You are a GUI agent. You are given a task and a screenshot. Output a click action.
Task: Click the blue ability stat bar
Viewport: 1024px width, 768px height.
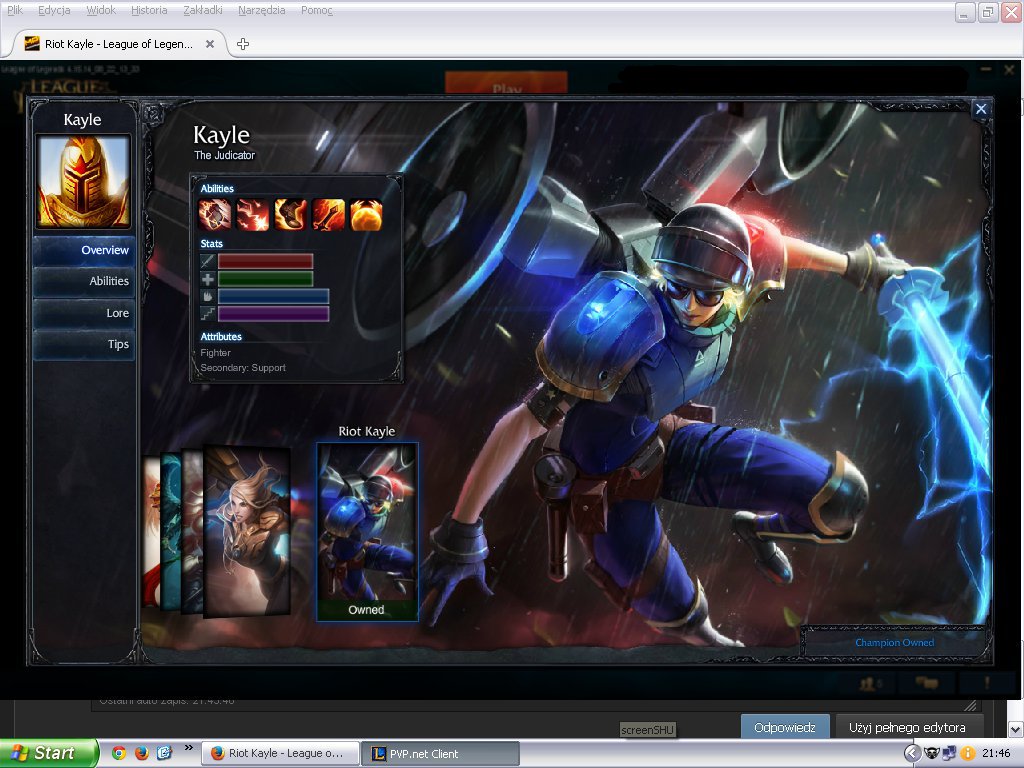273,296
